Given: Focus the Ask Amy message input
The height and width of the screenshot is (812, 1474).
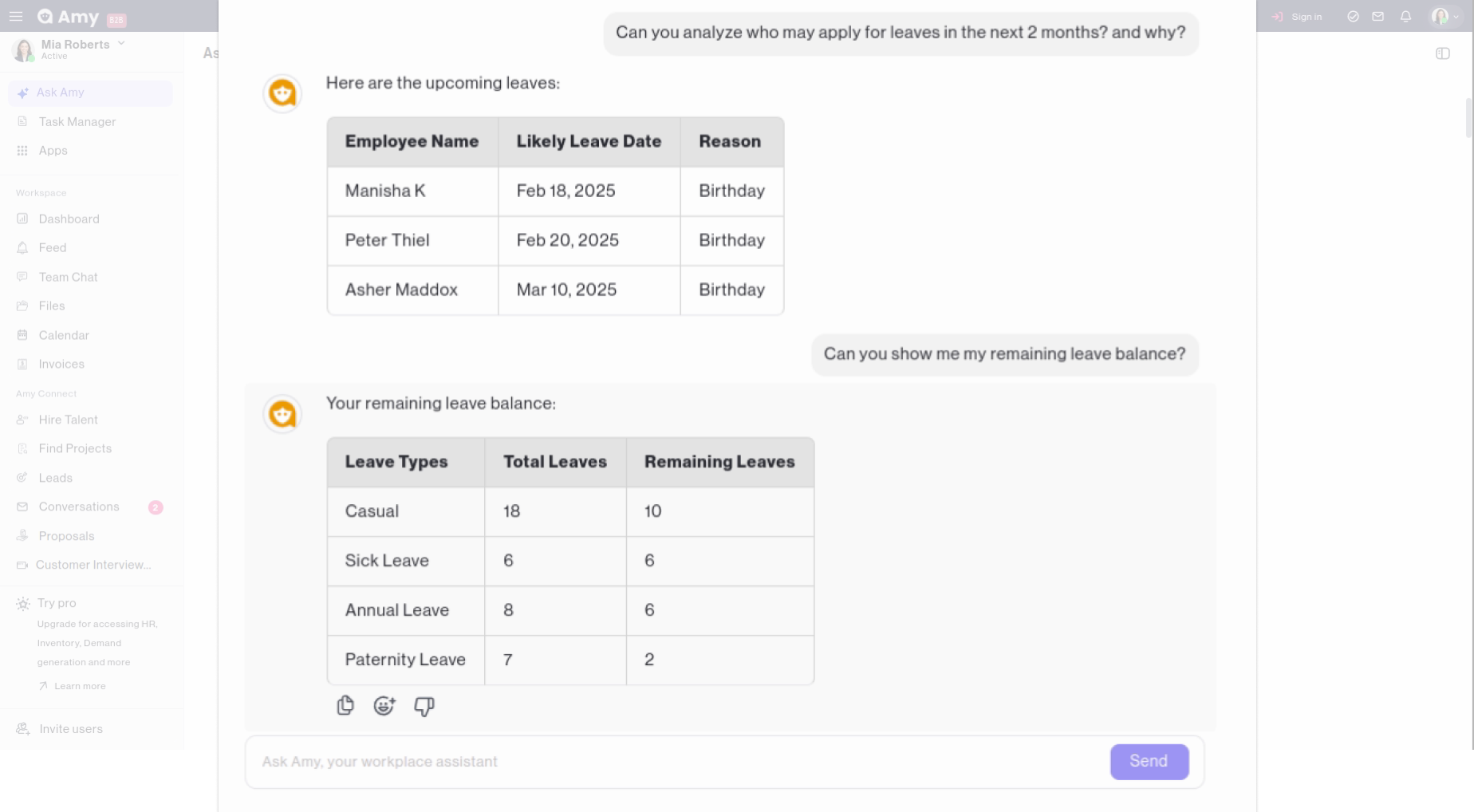Looking at the screenshot, I should pos(678,762).
